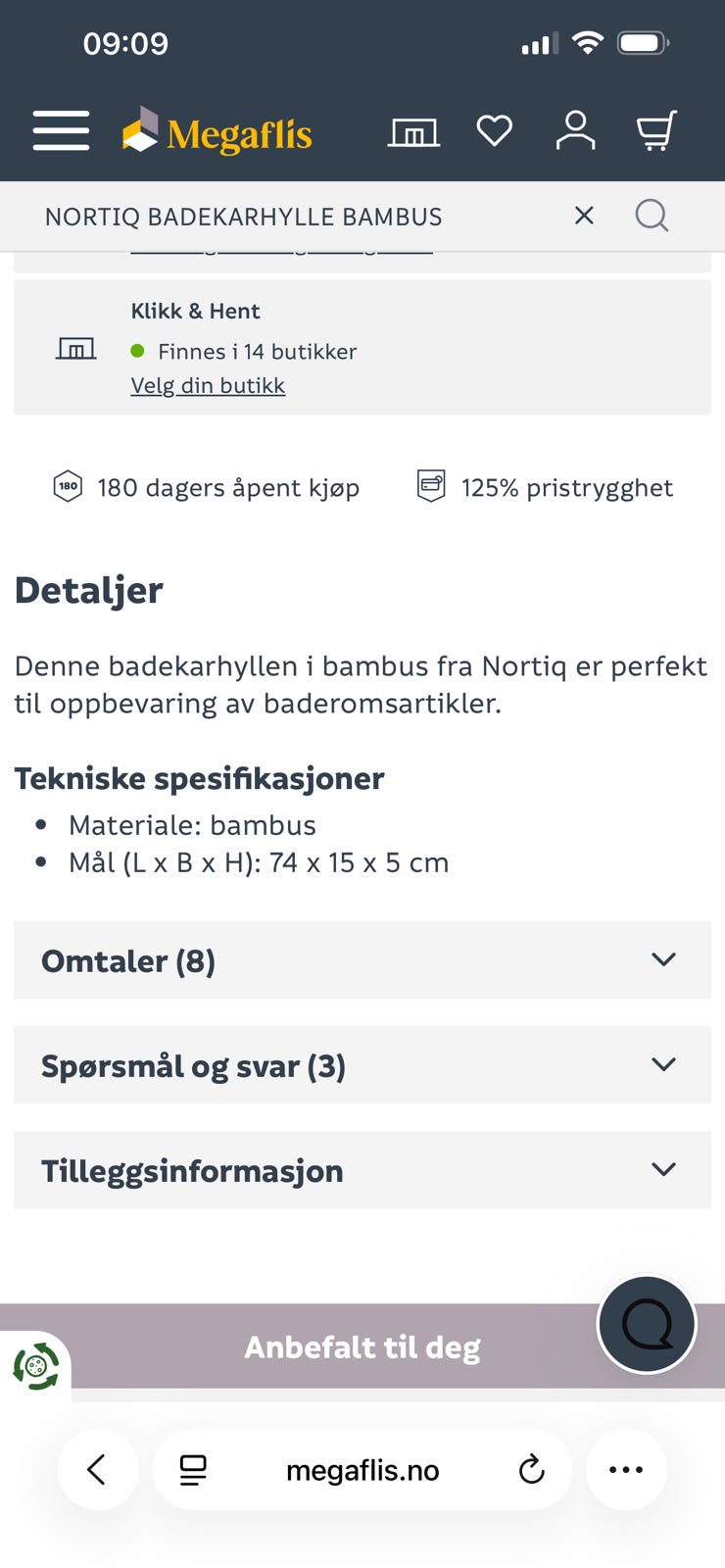Click the Megaflis logo
The width and height of the screenshot is (725, 1568).
pyautogui.click(x=217, y=131)
